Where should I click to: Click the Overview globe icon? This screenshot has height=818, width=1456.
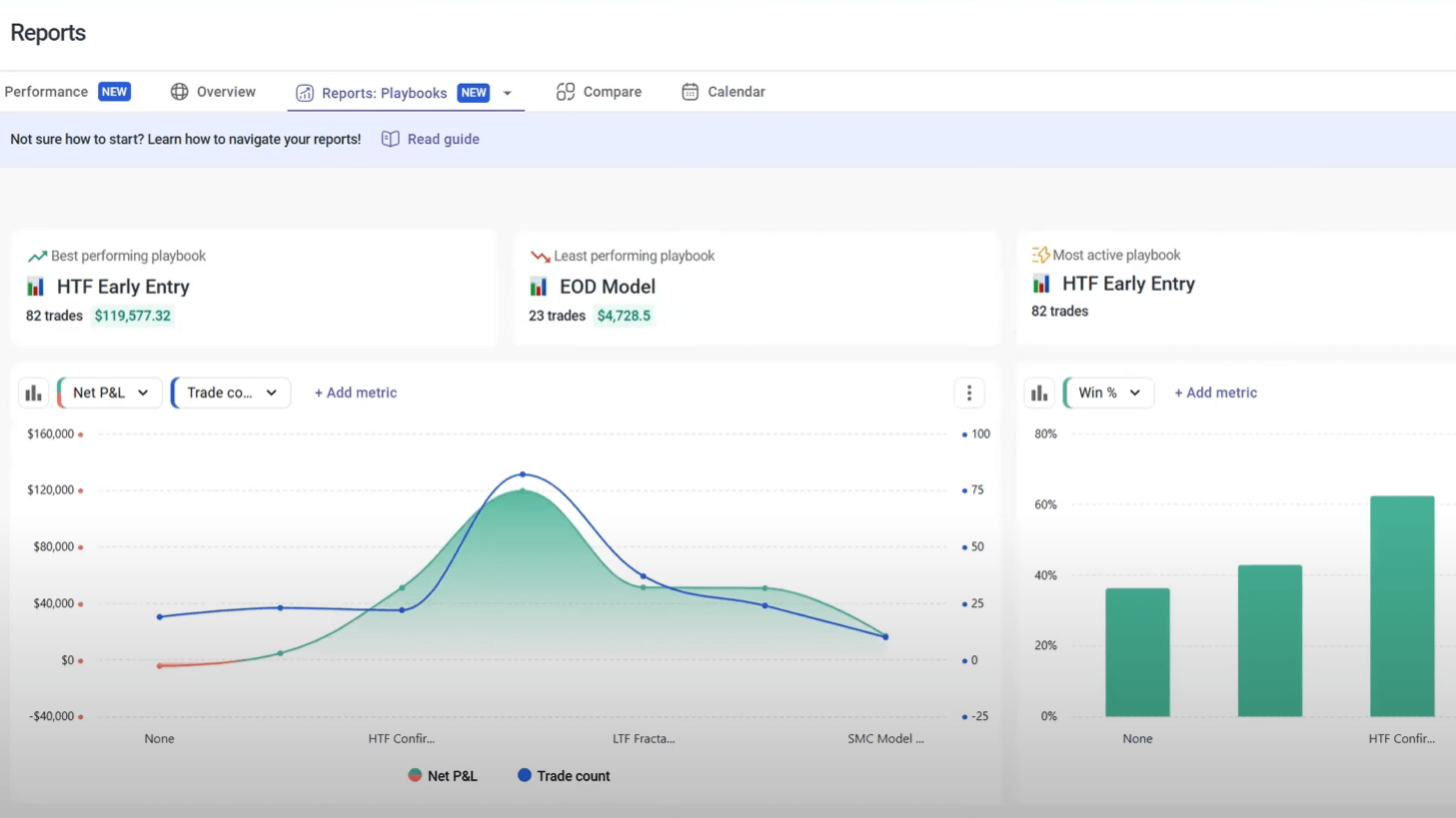pos(180,92)
